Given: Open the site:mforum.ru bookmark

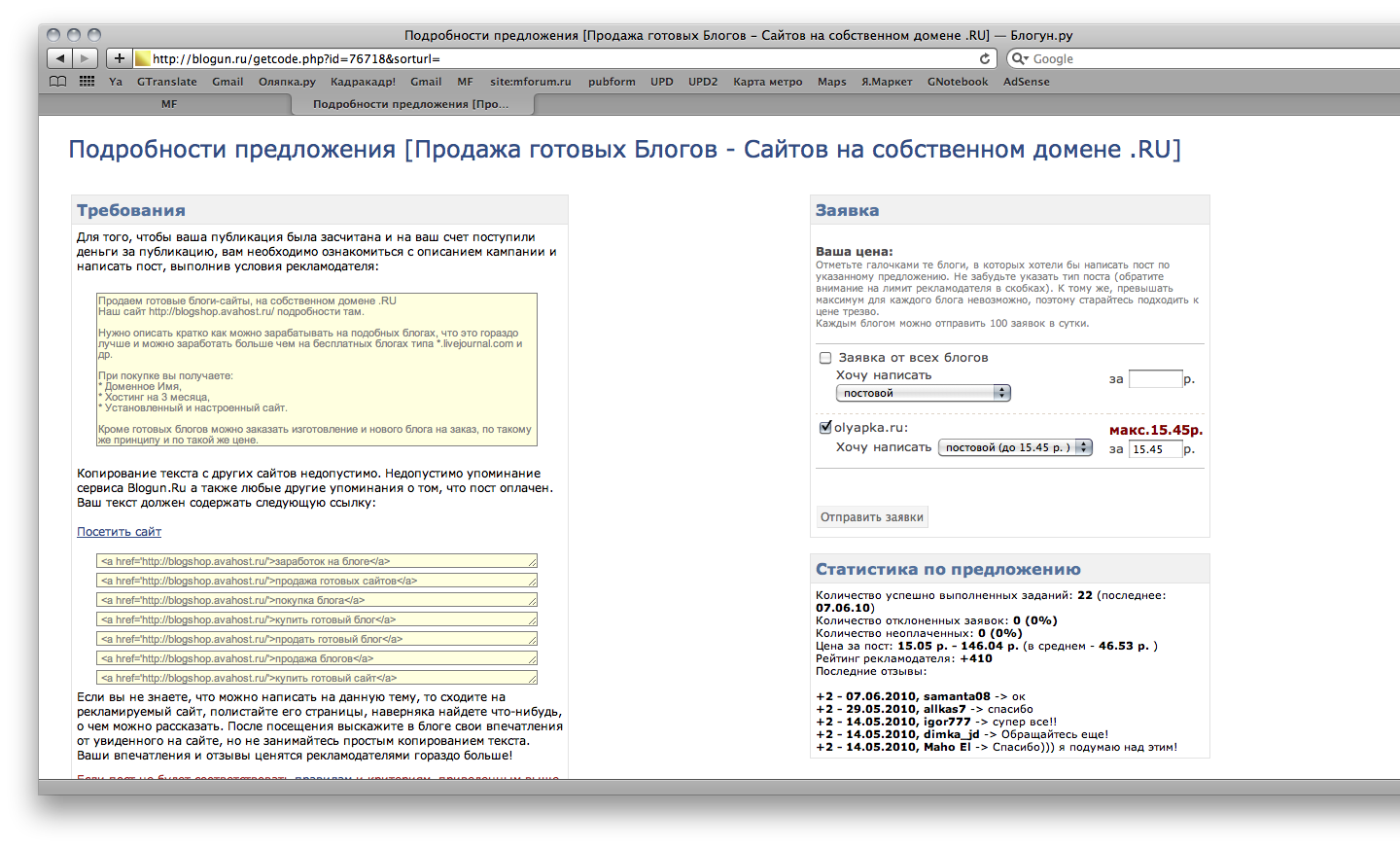Looking at the screenshot, I should 531,82.
